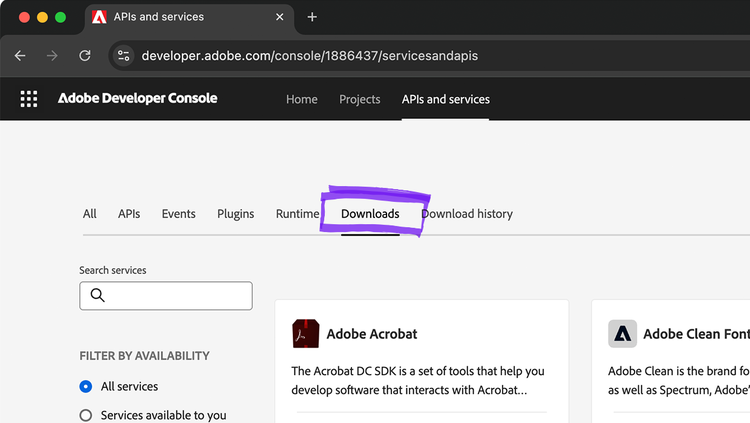Open the app switcher grid icon
Screen dimensions: 750x423
[29, 99]
